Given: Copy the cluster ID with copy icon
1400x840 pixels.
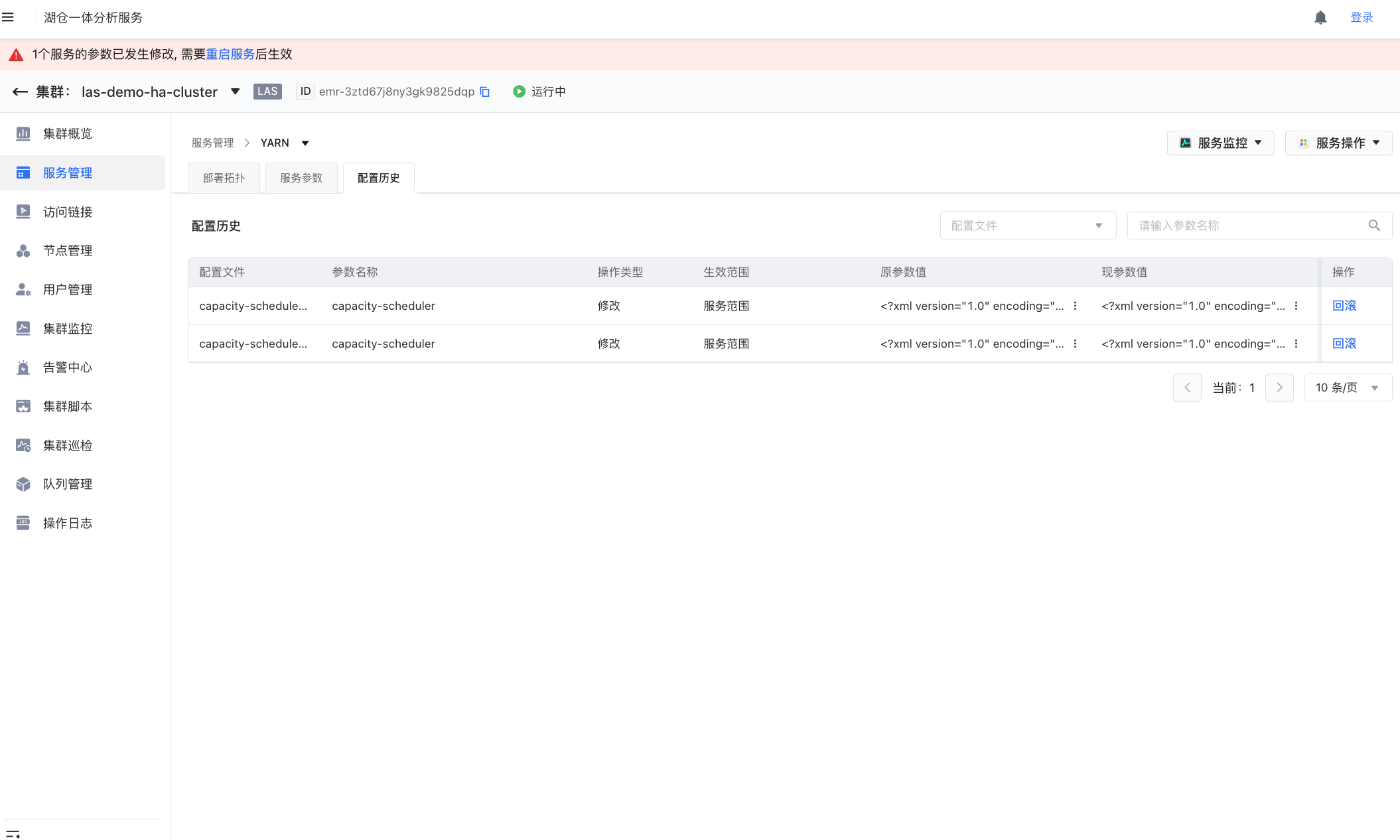Looking at the screenshot, I should coord(485,92).
